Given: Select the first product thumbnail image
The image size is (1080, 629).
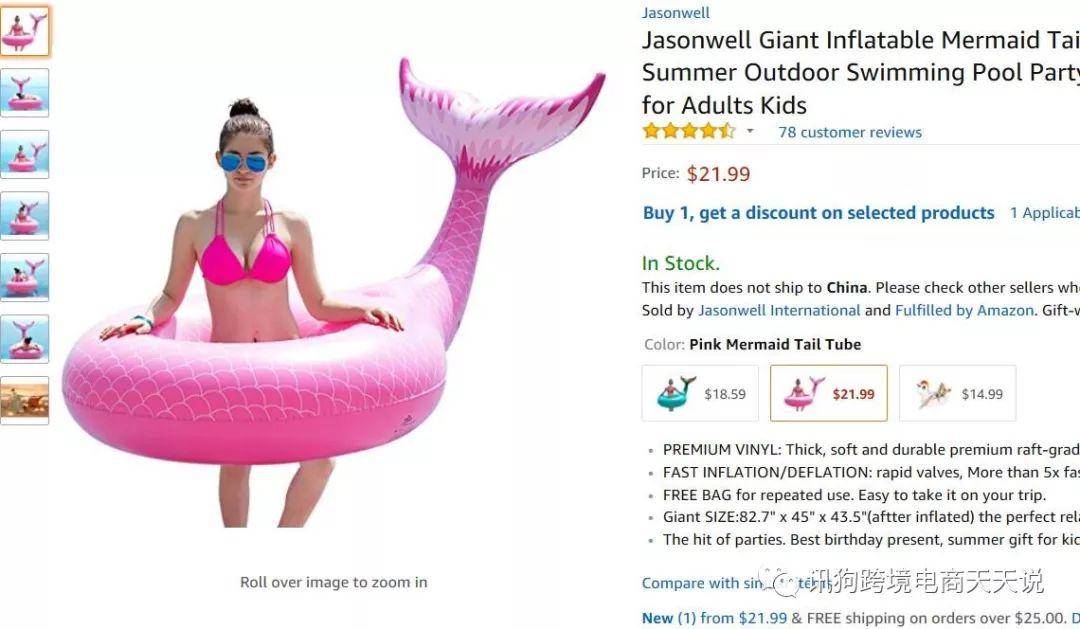Looking at the screenshot, I should point(25,31).
